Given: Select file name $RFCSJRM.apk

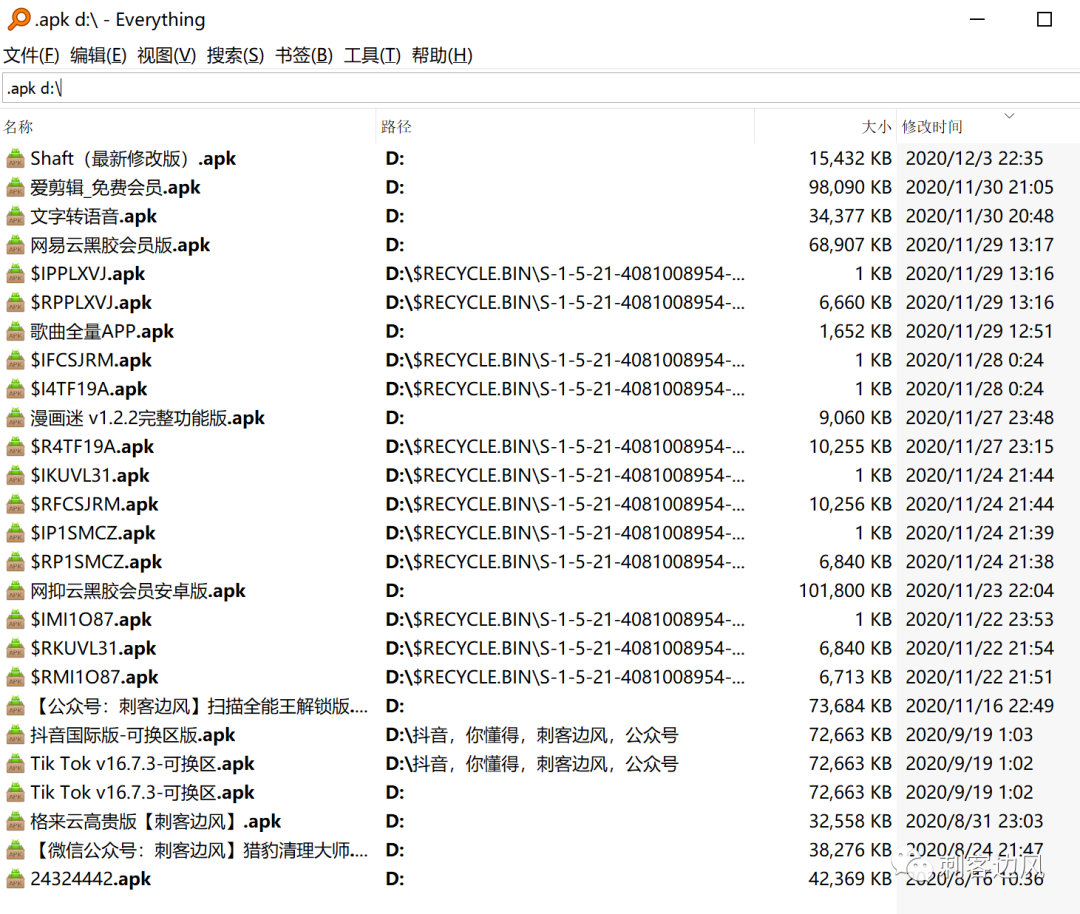Looking at the screenshot, I should 94,505.
